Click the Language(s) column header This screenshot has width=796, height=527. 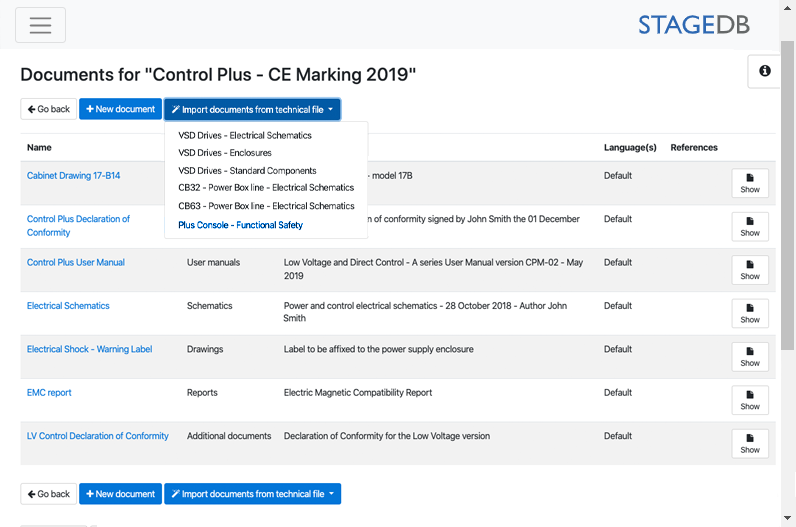pos(630,148)
